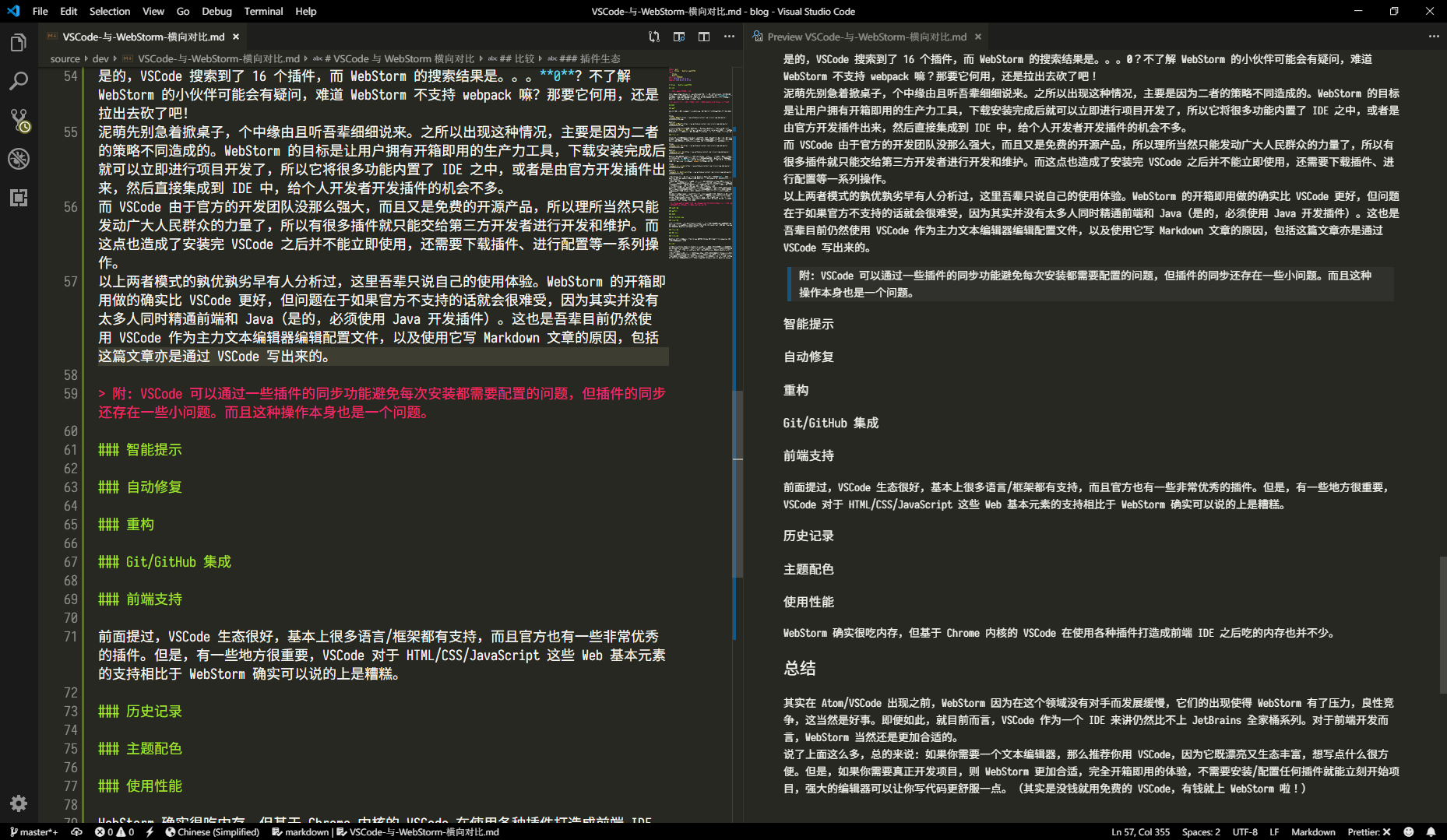
Task: Select language mode Markdown
Action: point(1313,831)
